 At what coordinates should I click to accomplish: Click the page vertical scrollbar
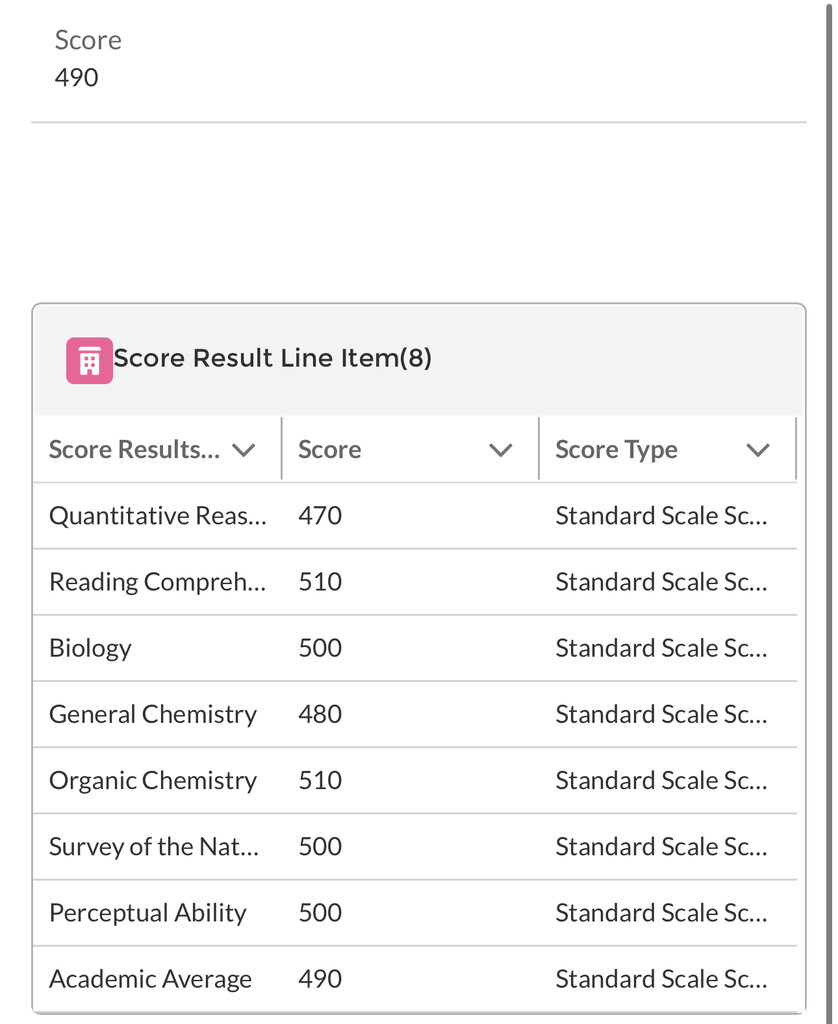830,509
